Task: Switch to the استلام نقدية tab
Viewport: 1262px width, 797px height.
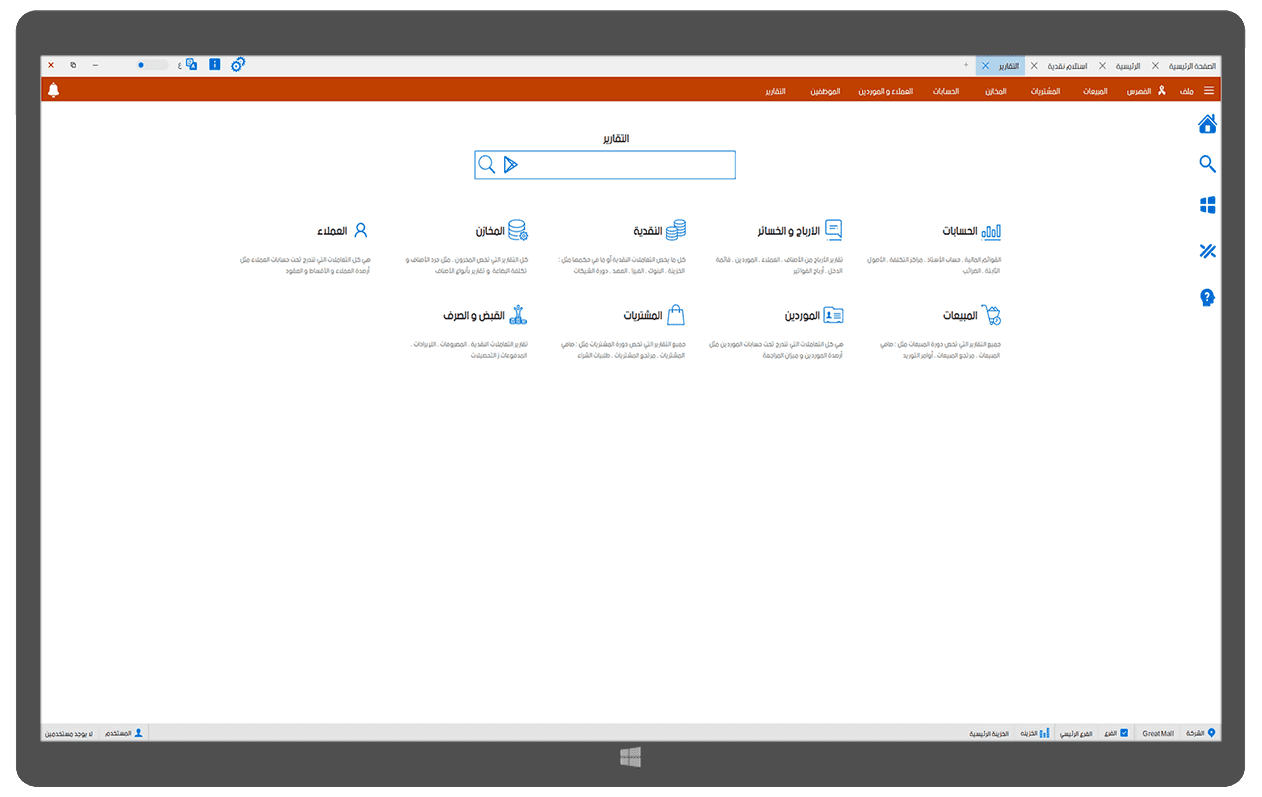Action: point(1067,65)
